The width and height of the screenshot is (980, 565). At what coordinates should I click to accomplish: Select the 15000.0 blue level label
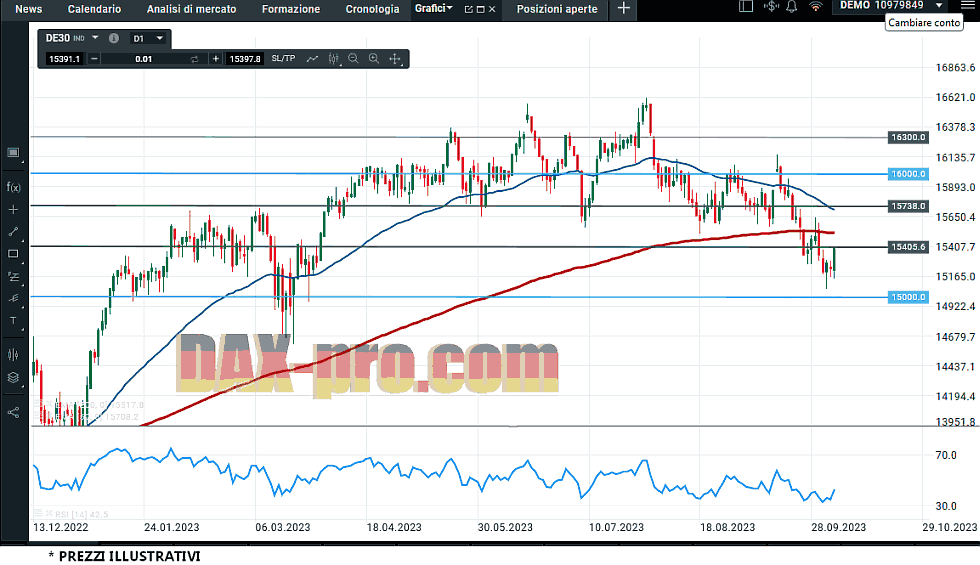(908, 297)
